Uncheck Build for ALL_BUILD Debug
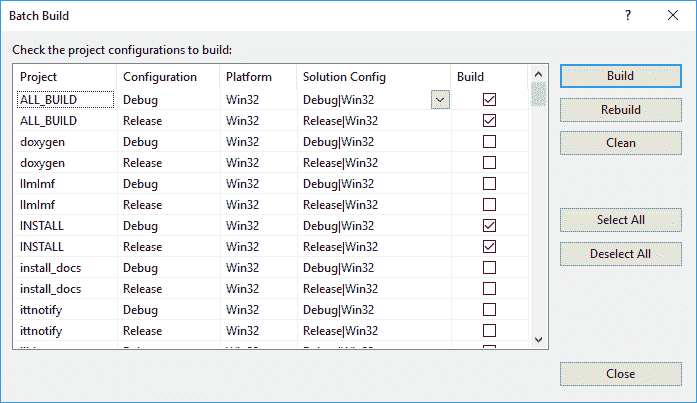697x403 pixels. pos(489,99)
